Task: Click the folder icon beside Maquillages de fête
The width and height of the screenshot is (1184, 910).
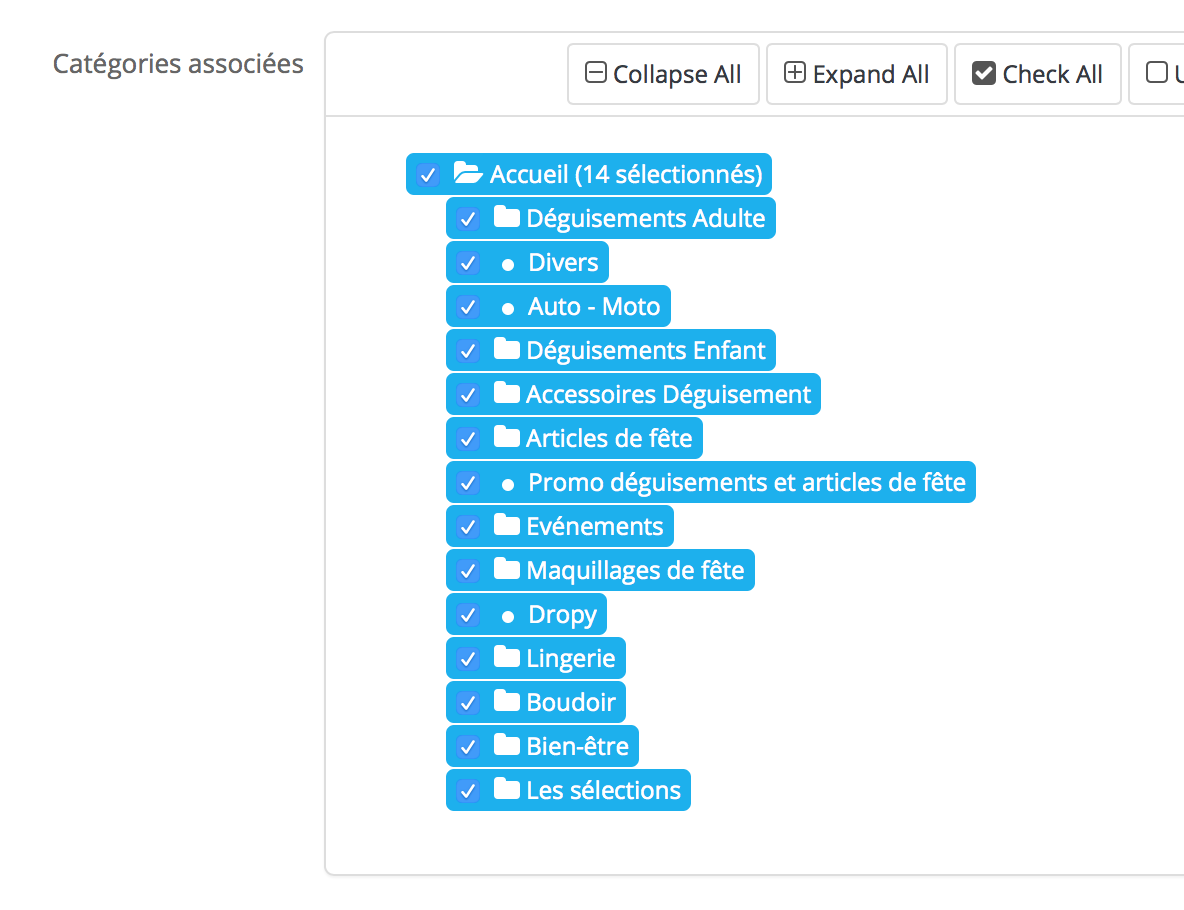Action: 507,569
